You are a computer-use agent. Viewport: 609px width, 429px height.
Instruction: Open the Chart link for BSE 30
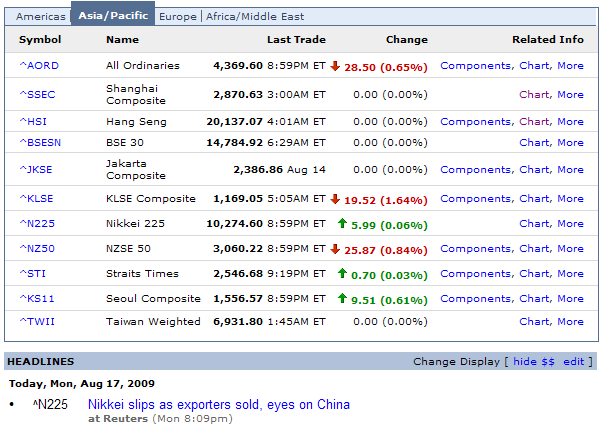(x=535, y=142)
